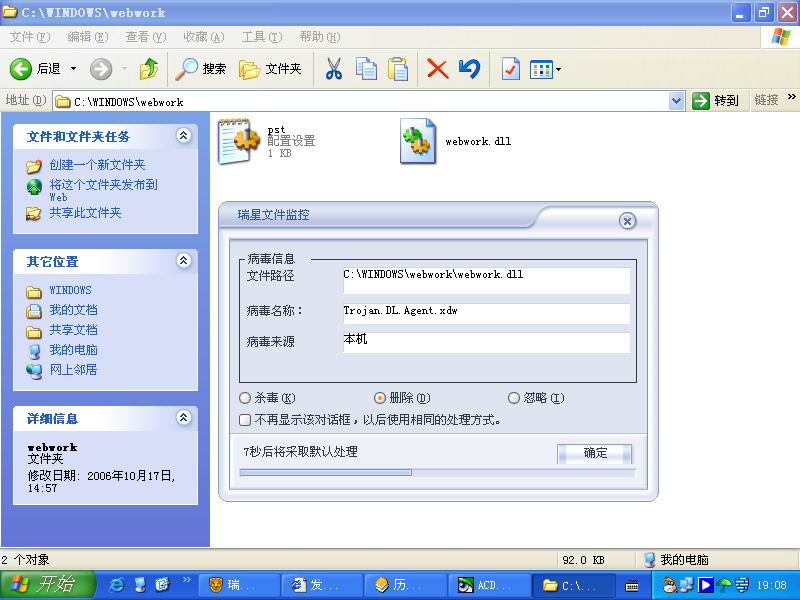Select the 删除(D) radio option
This screenshot has width=800, height=600.
380,397
